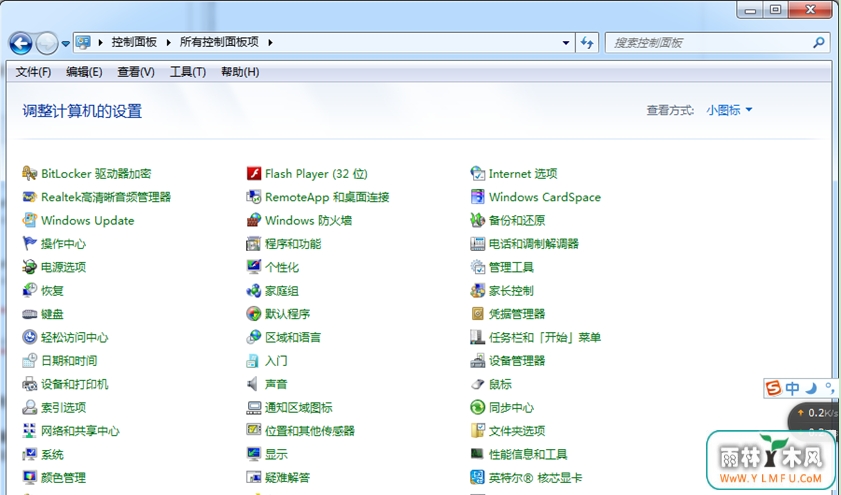Toggle the Sogou punctuation mode button
This screenshot has height=495, width=841.
(830, 388)
